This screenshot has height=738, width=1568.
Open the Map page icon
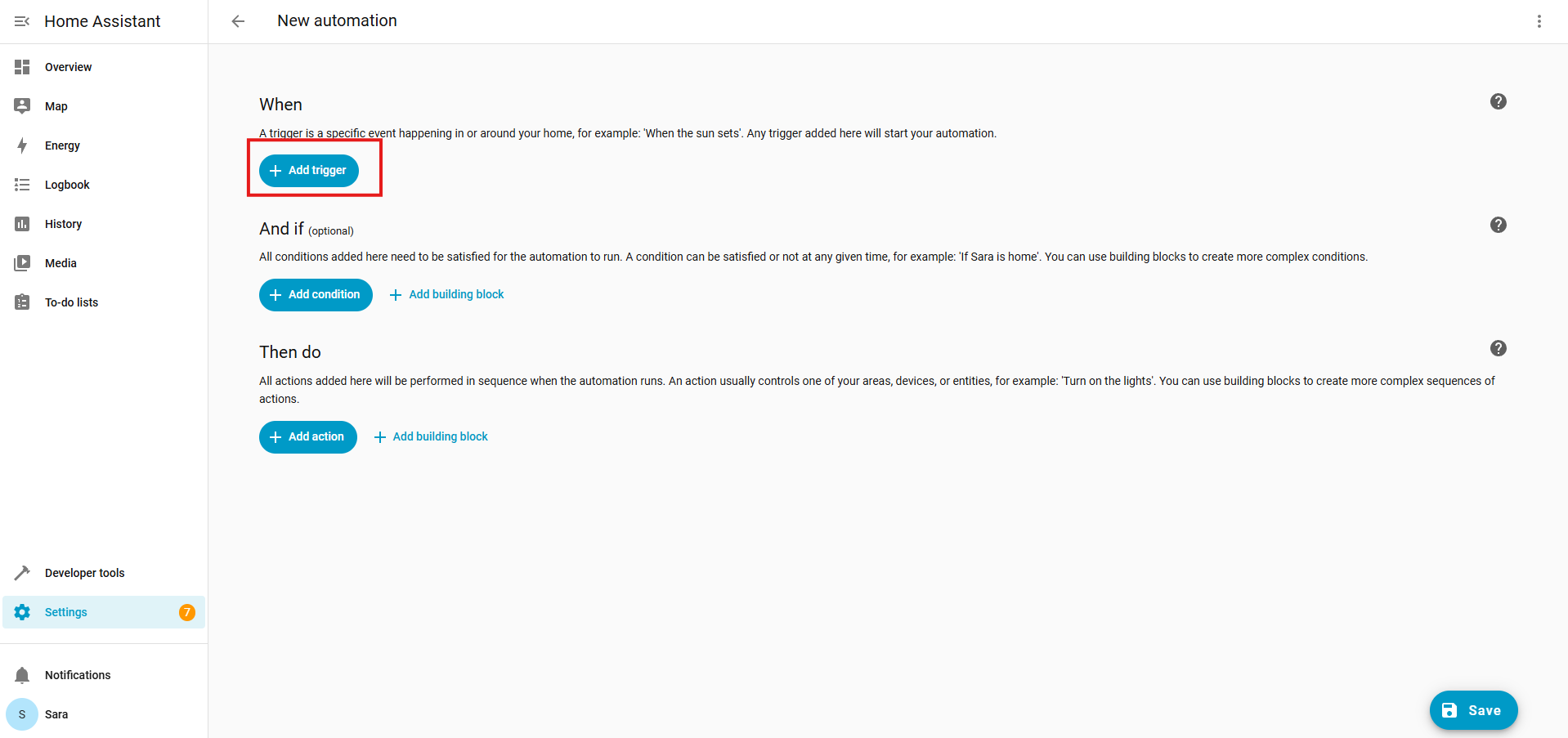22,106
